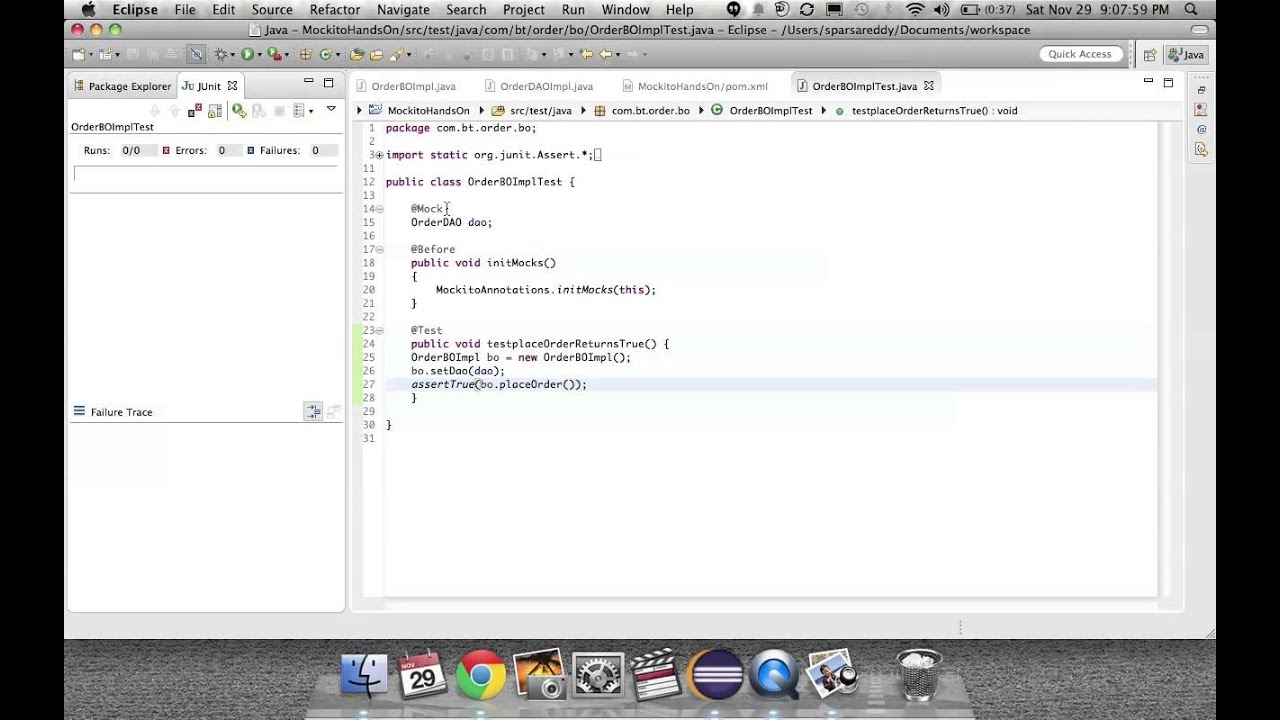Image resolution: width=1280 pixels, height=720 pixels.
Task: Click the OrderBOImplTest class breadcrumb segment
Action: 762,111
